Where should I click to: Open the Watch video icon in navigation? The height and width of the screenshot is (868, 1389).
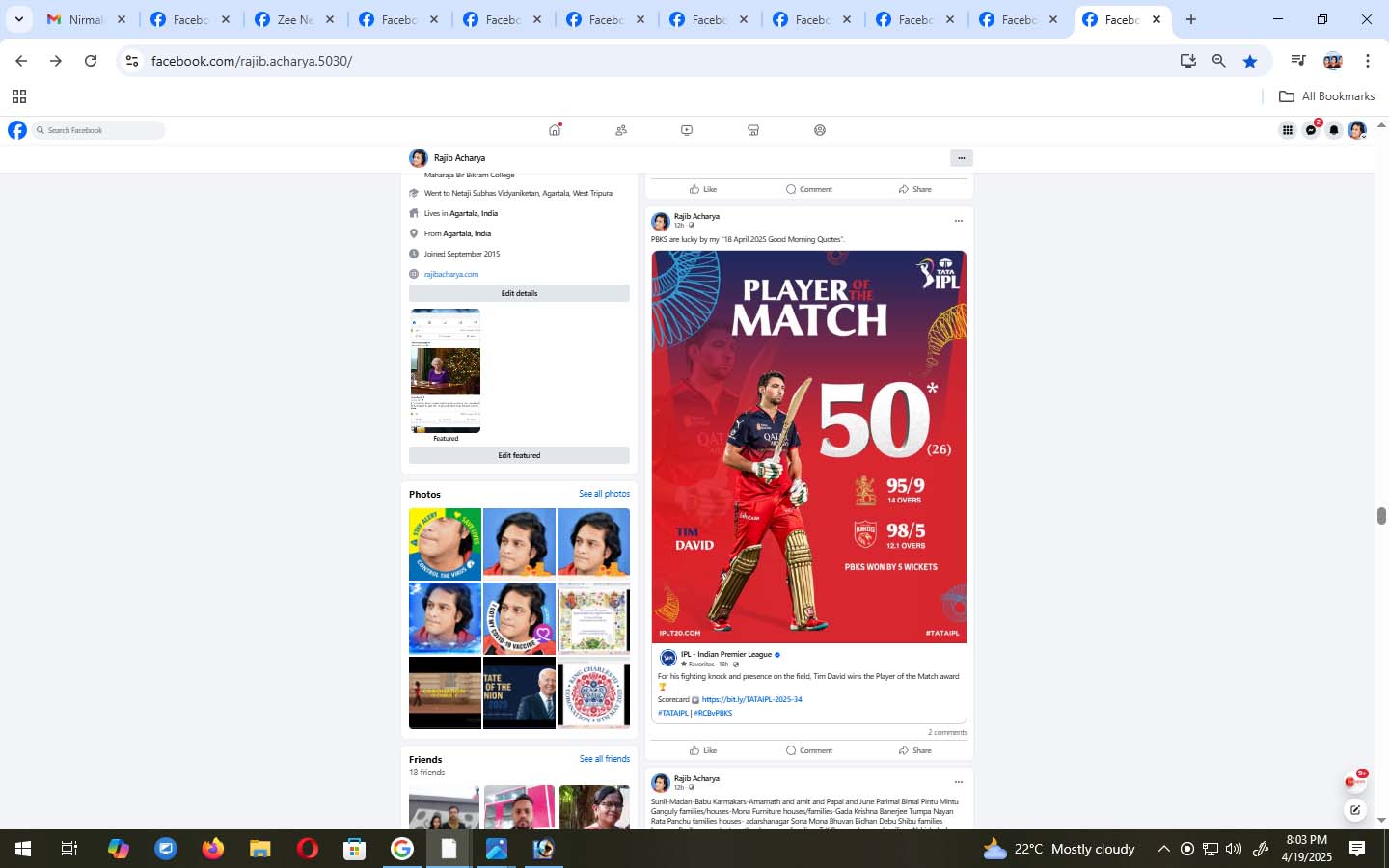click(x=687, y=130)
